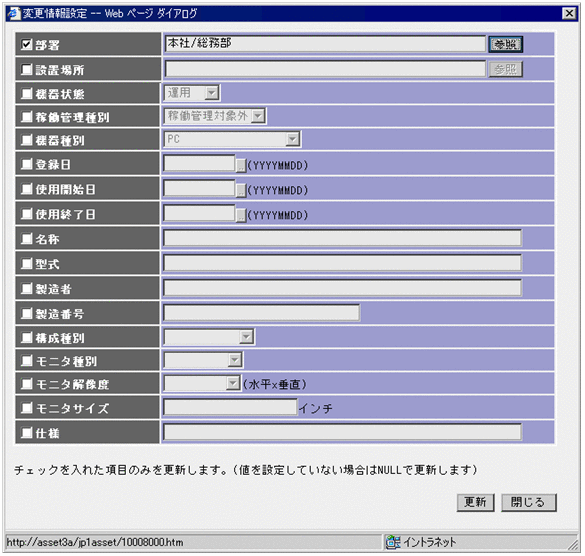The width and height of the screenshot is (585, 556).
Task: Uncheck the 部署 checkbox
Action: [x=26, y=44]
